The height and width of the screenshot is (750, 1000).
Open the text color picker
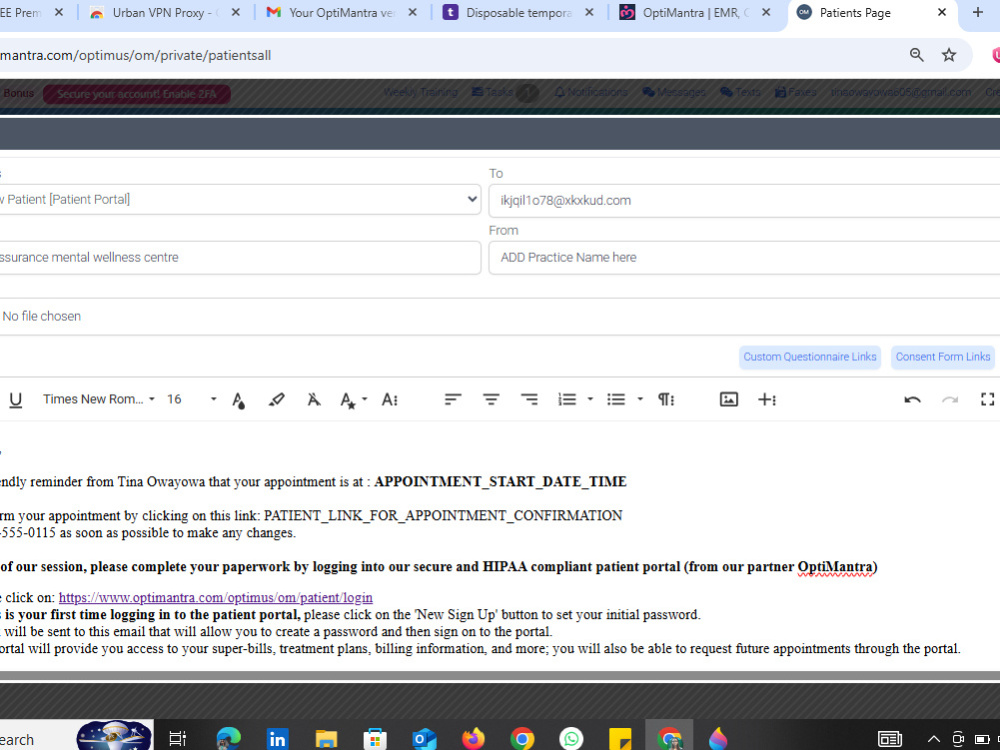(x=239, y=400)
